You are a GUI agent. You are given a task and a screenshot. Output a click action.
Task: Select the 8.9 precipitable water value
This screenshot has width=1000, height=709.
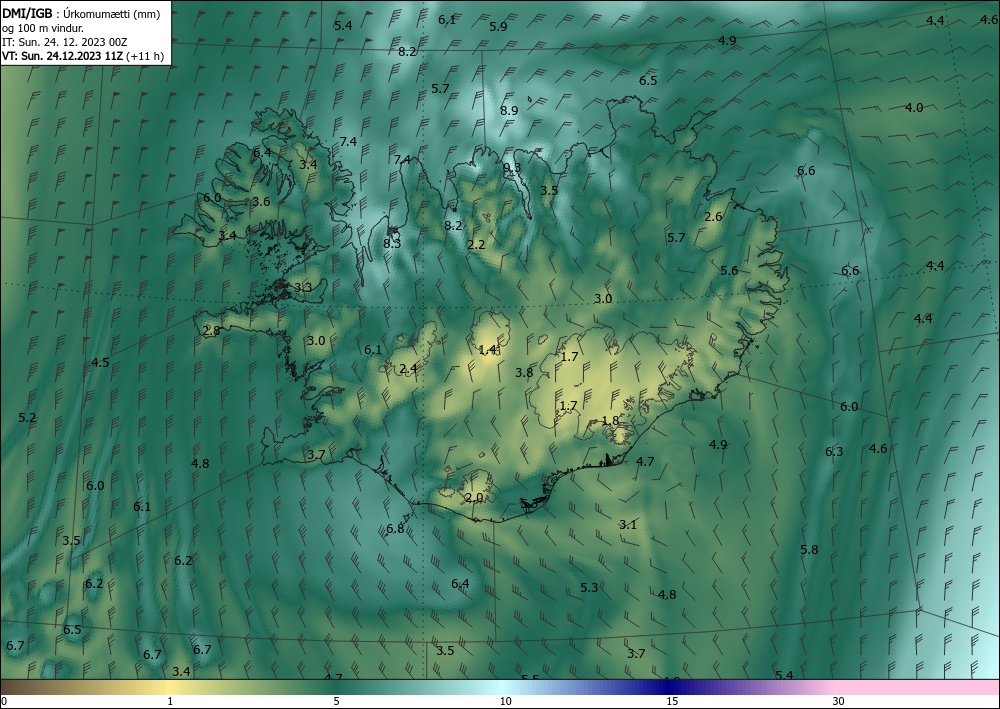(x=509, y=110)
